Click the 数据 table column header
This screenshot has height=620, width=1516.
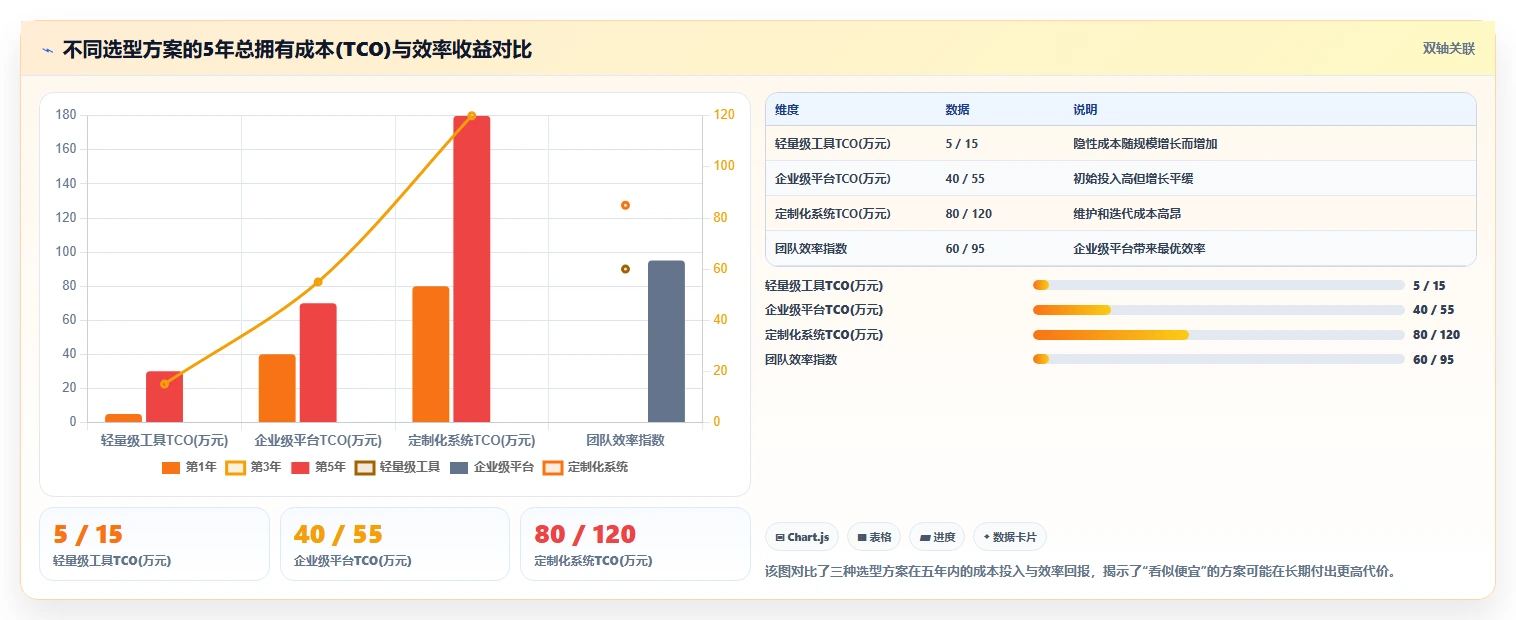[x=957, y=110]
